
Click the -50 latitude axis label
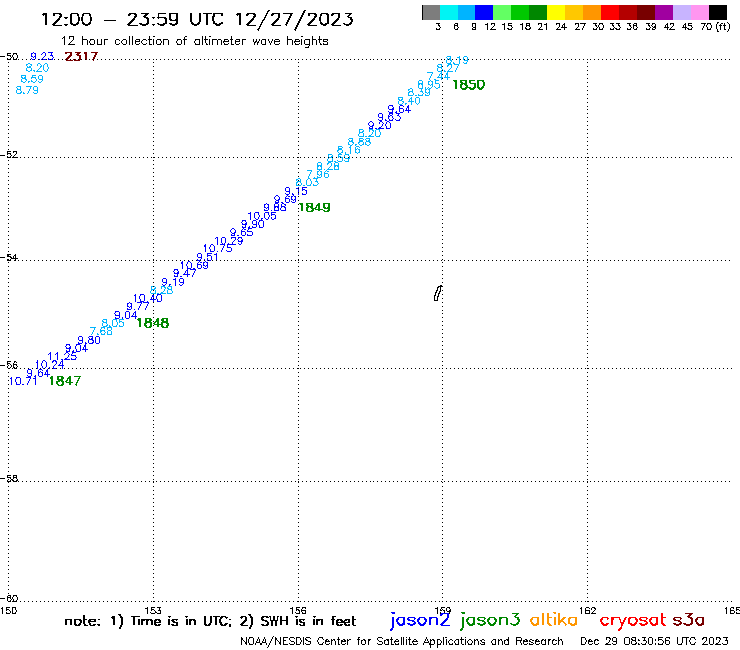pos(9,57)
